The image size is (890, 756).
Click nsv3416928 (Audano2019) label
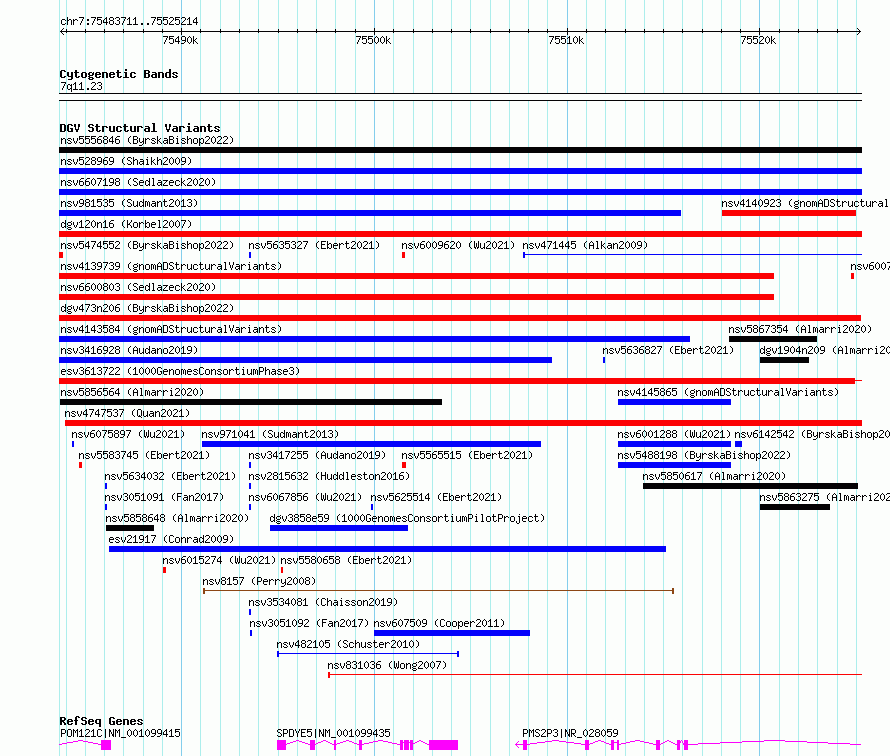coord(129,350)
